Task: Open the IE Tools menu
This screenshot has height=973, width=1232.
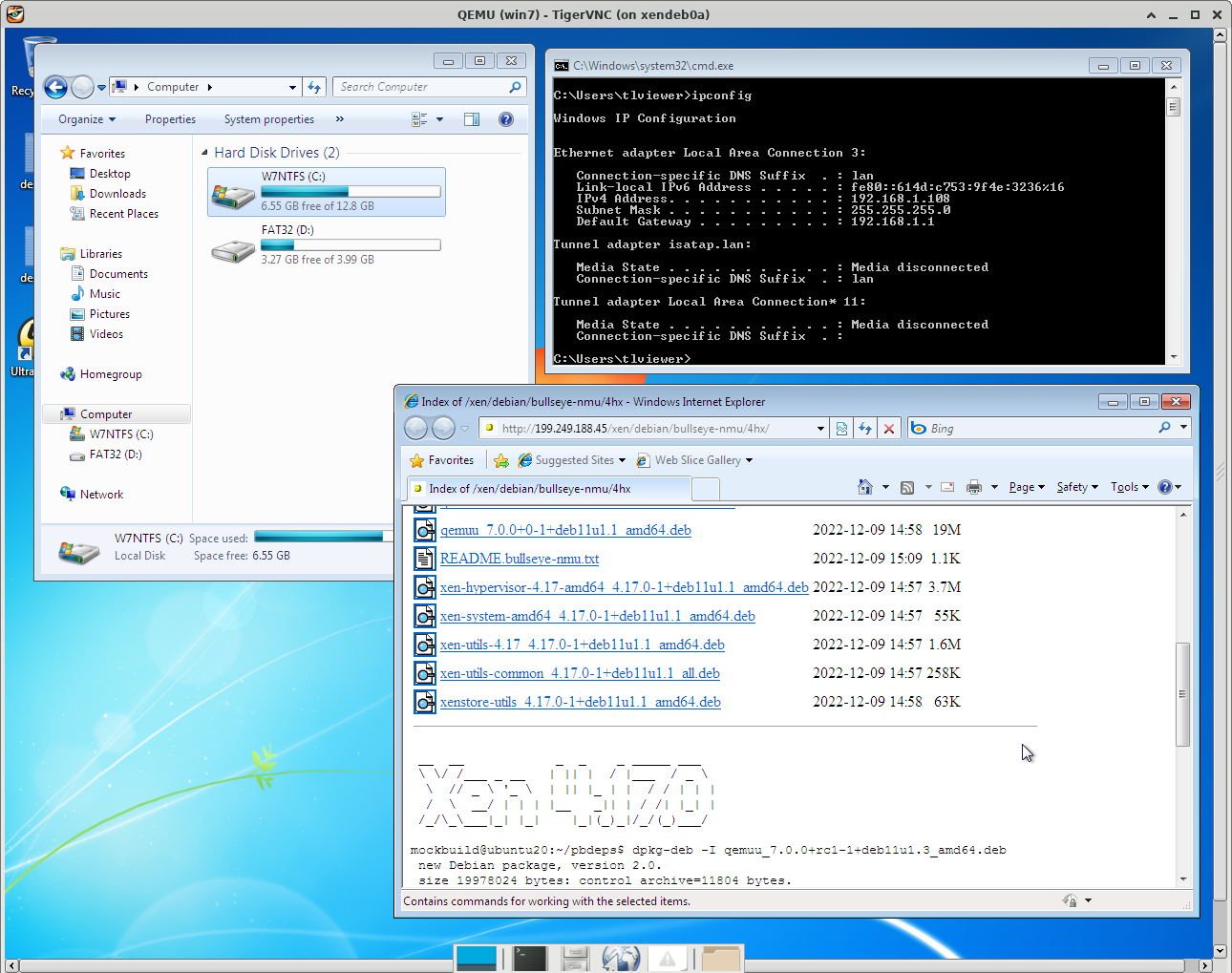Action: pyautogui.click(x=1130, y=487)
